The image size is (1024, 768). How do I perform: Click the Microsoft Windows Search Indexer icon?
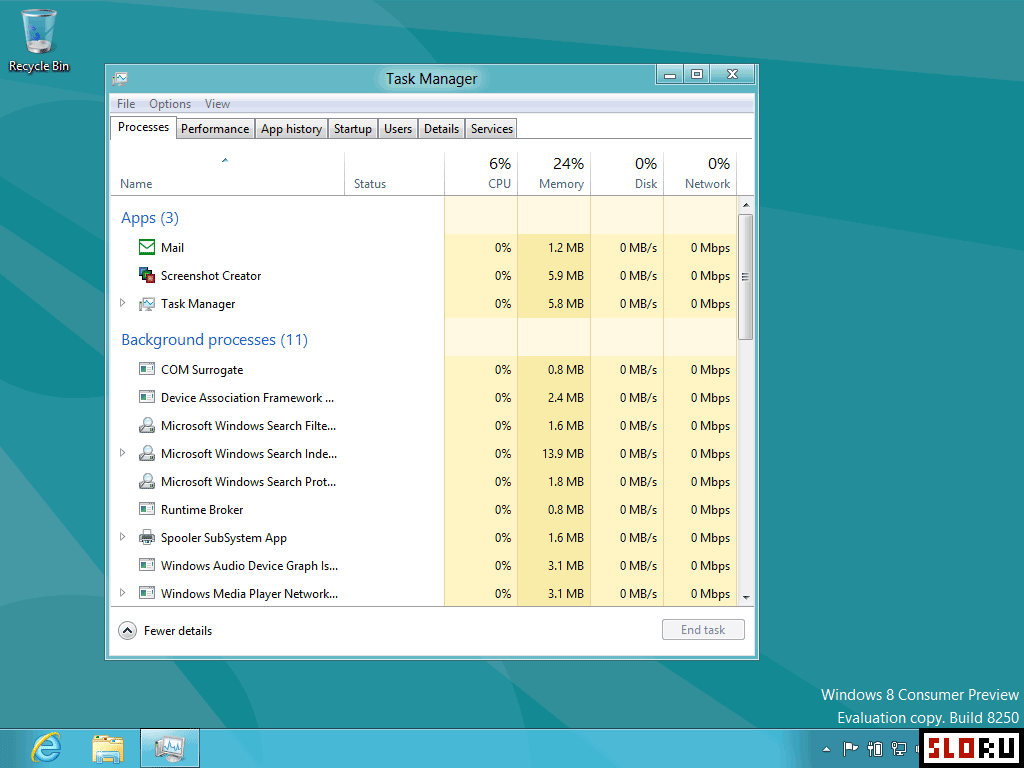147,454
